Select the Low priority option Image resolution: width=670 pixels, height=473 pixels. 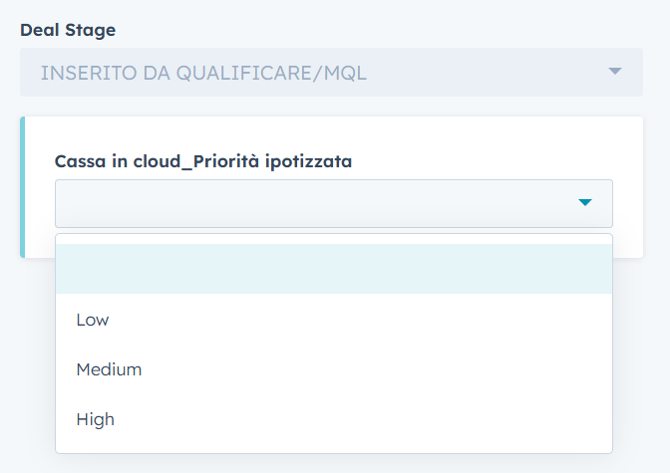(93, 320)
